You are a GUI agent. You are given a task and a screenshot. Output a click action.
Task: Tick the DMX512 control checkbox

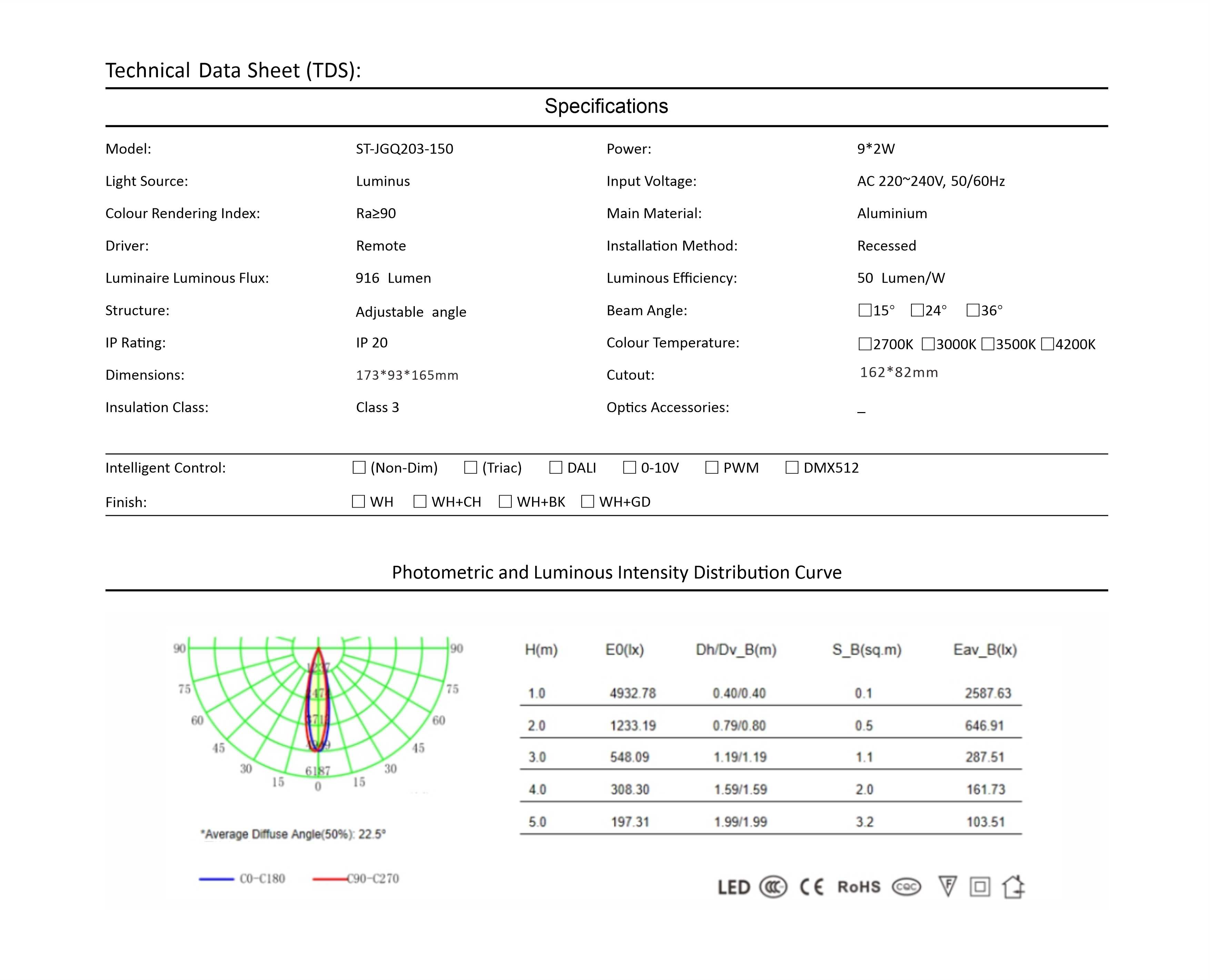click(792, 468)
